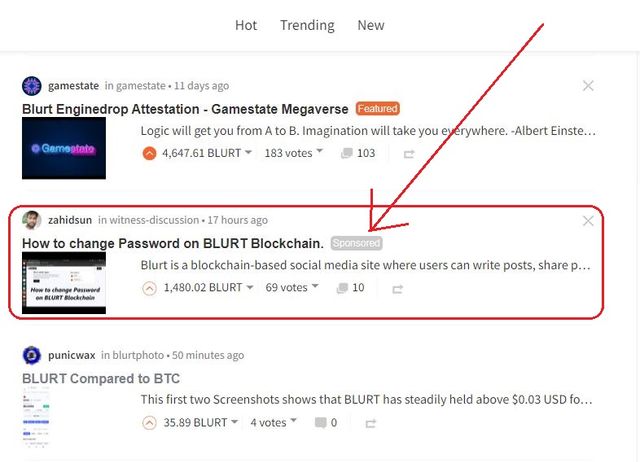The height and width of the screenshot is (462, 640).
Task: Reblog the BLURT Compared to BTC post
Action: pyautogui.click(x=371, y=423)
